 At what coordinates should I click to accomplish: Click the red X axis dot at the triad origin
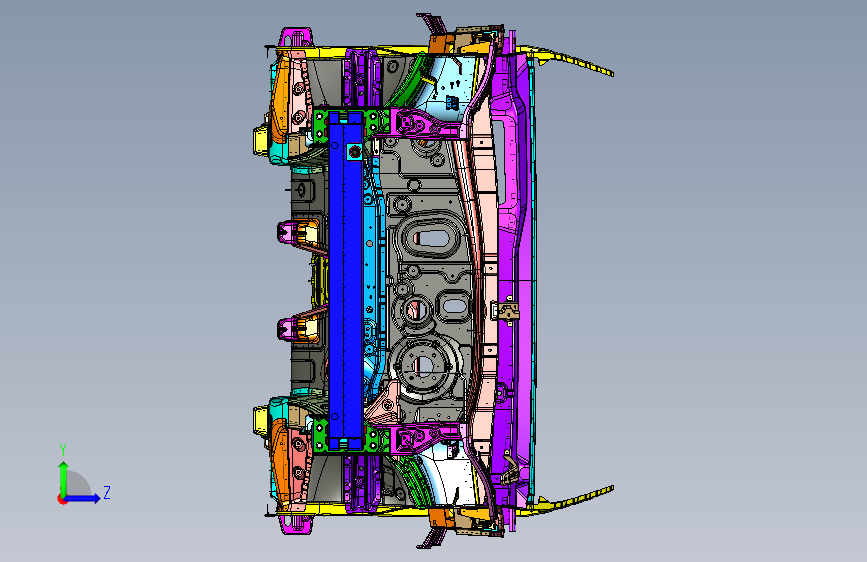(x=61, y=499)
